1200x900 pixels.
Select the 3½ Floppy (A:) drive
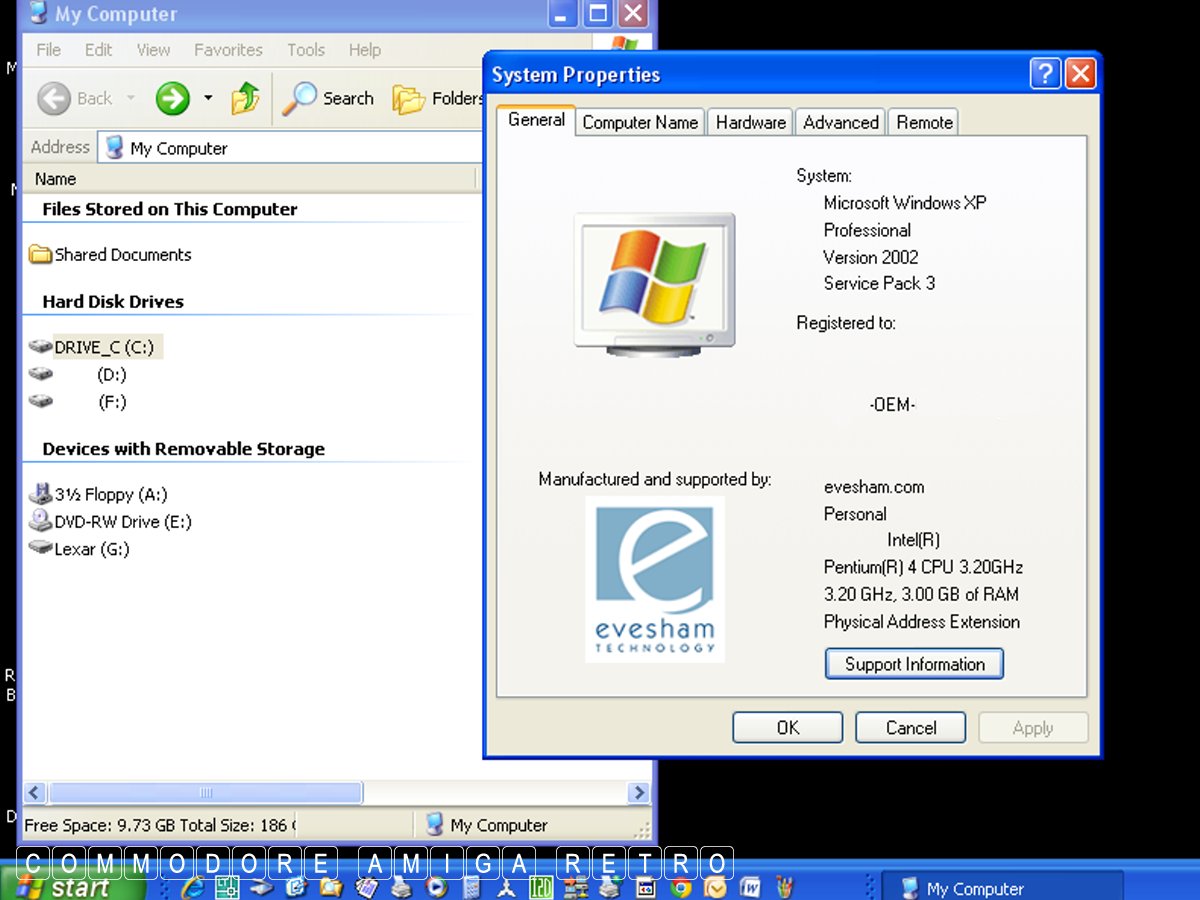tap(110, 494)
